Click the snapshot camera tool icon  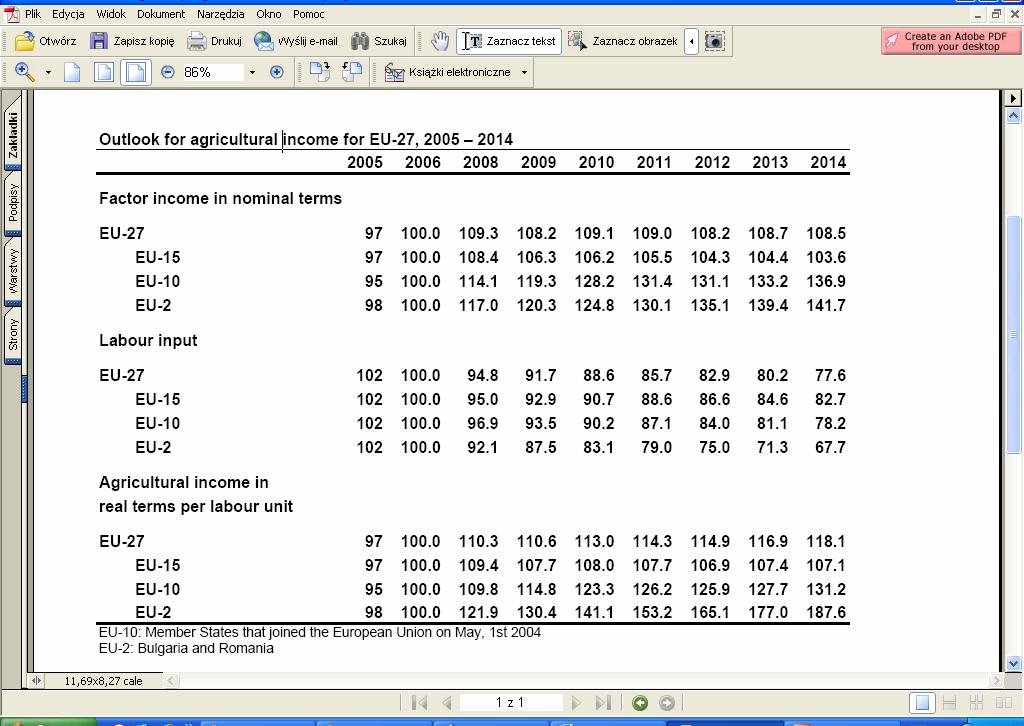(715, 41)
